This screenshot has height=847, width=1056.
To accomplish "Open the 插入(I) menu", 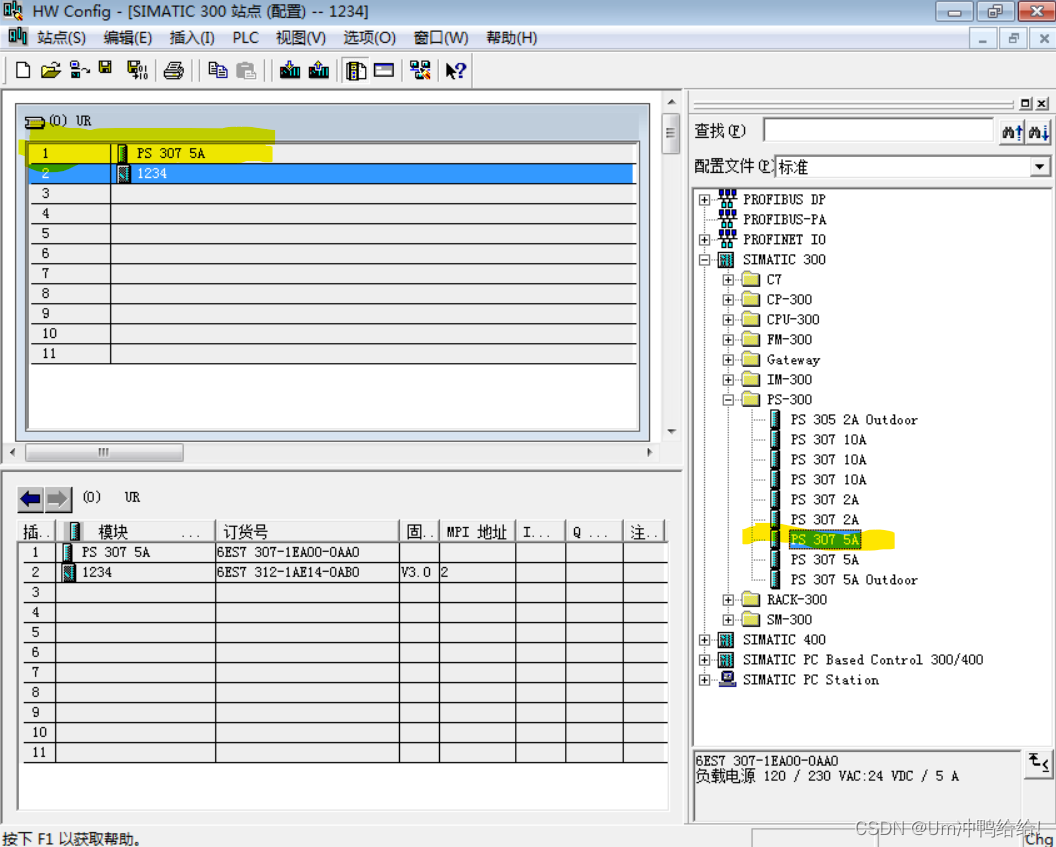I will click(x=192, y=38).
